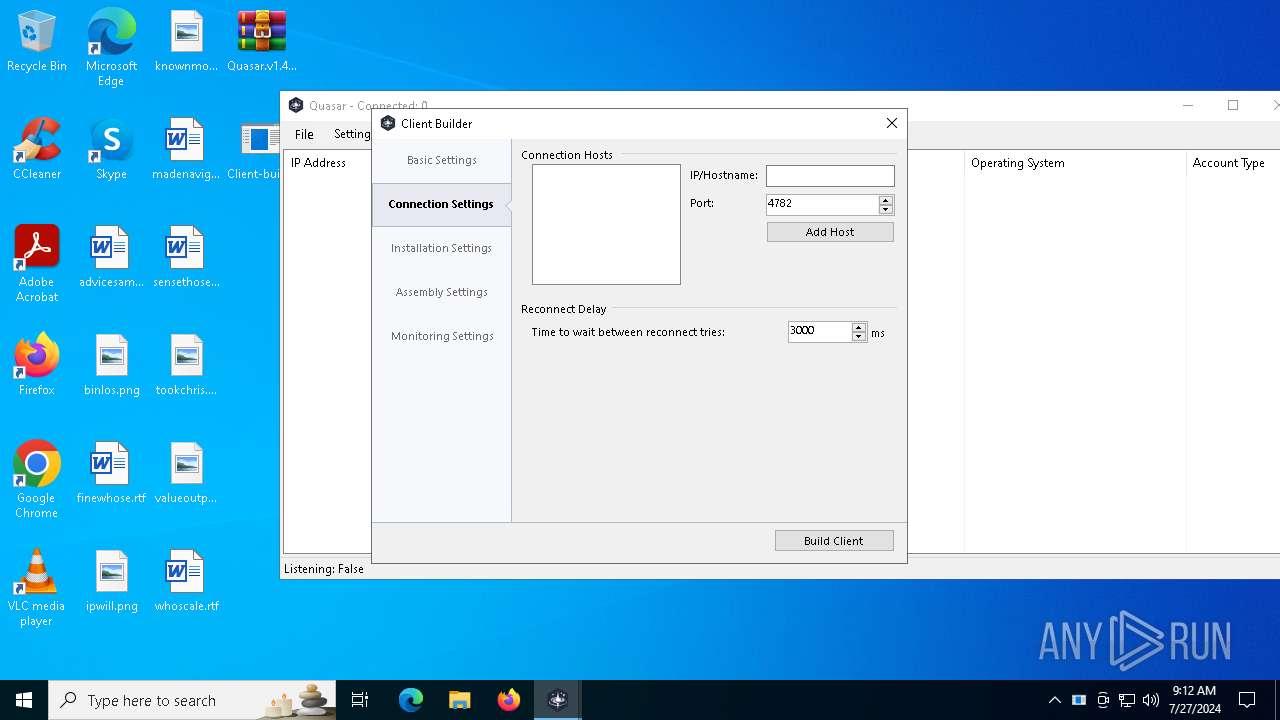
Task: Open the Windows Start menu
Action: coord(24,700)
